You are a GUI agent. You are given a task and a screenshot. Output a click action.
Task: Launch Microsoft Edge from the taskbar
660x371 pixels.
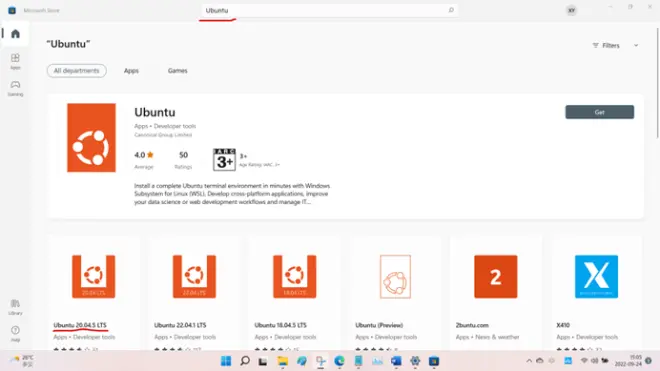pyautogui.click(x=339, y=361)
